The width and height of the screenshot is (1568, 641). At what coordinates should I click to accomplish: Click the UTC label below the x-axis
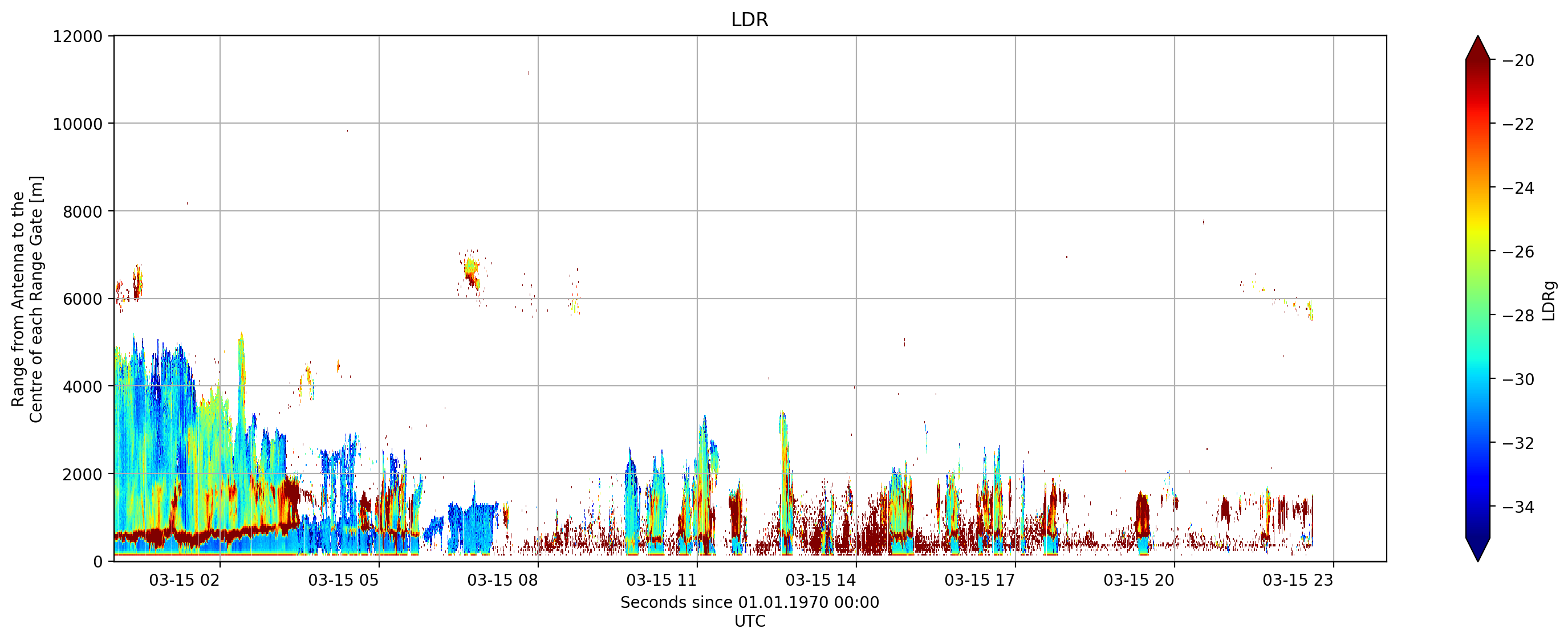(x=750, y=622)
